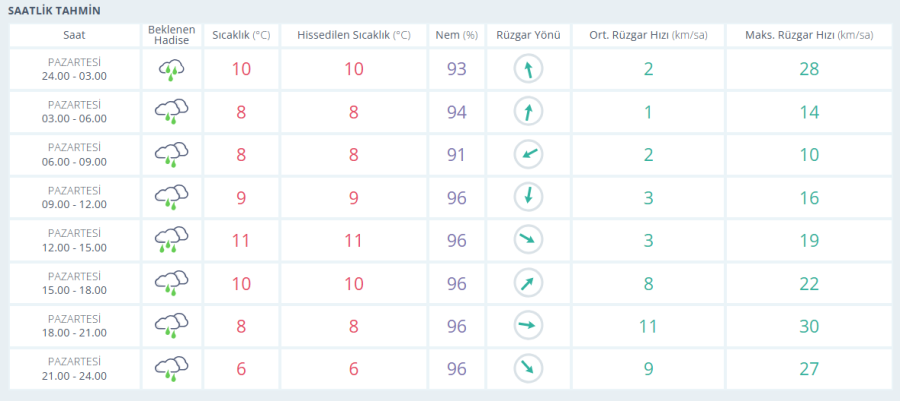Click the wind direction arrow for 21.00 - 24.00
This screenshot has width=900, height=401.
pos(528,369)
